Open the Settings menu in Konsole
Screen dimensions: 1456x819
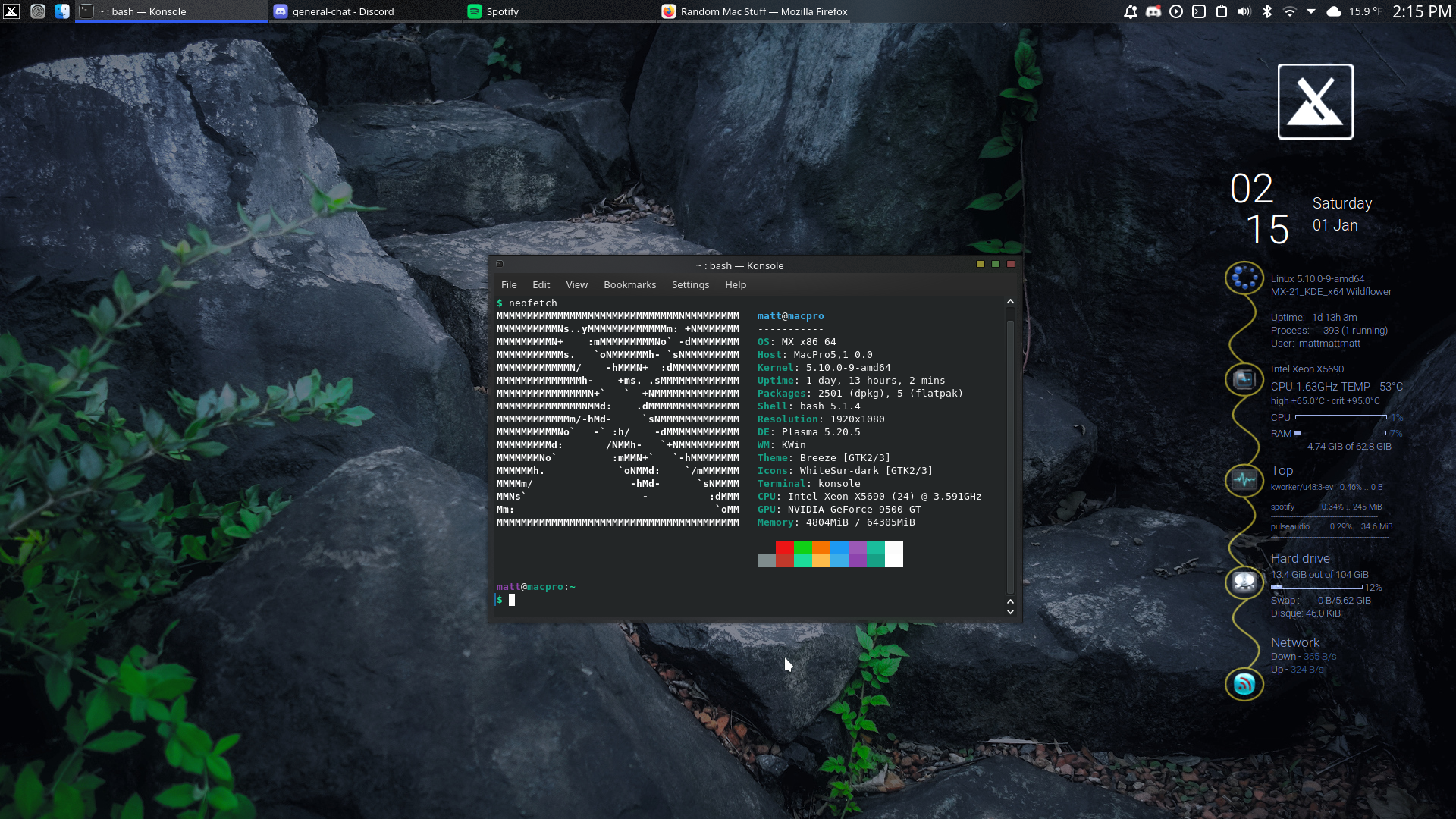[x=690, y=284]
